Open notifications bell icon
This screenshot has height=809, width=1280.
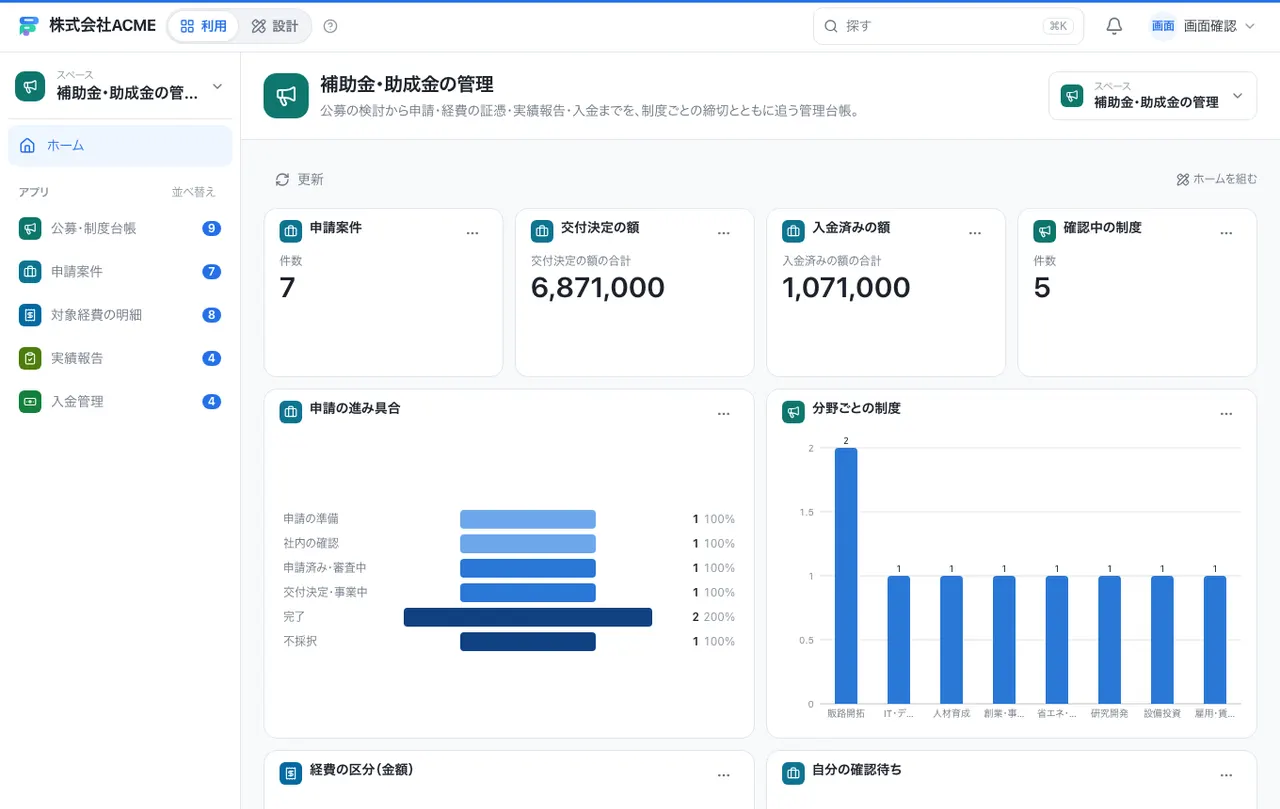pyautogui.click(x=1115, y=26)
